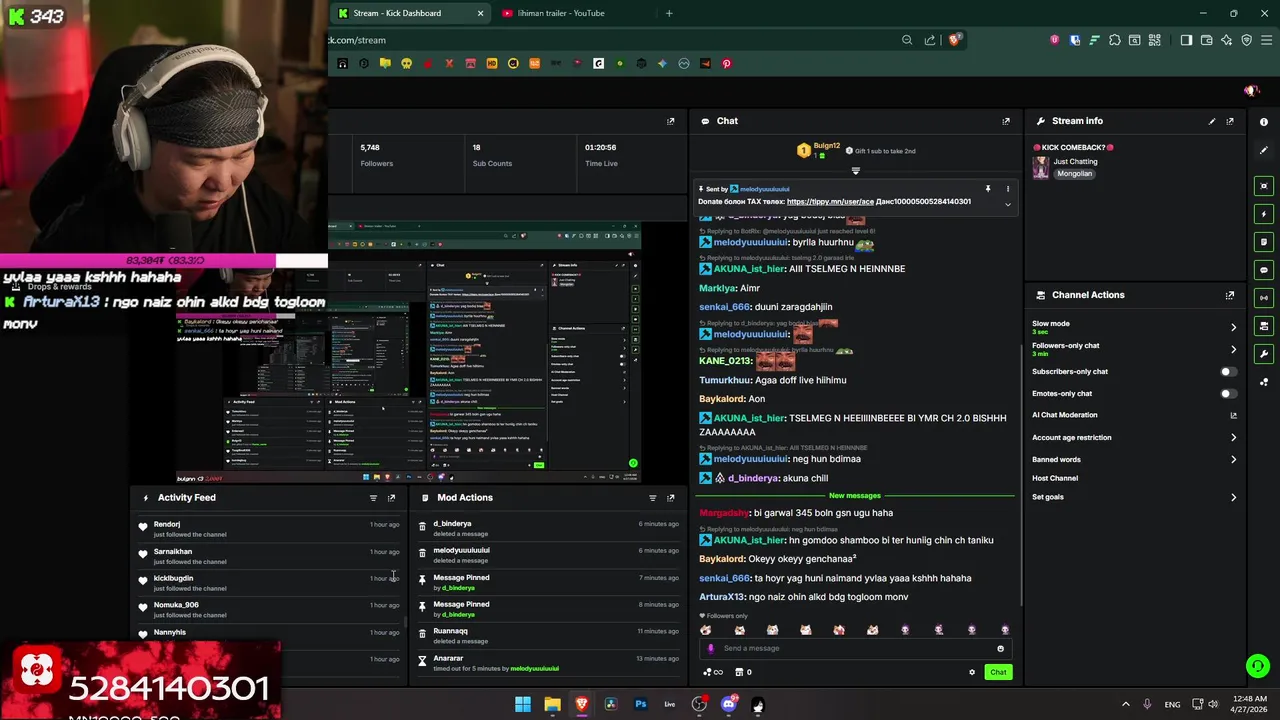
Task: Click Rendorj in Activity Feed
Action: tap(167, 524)
